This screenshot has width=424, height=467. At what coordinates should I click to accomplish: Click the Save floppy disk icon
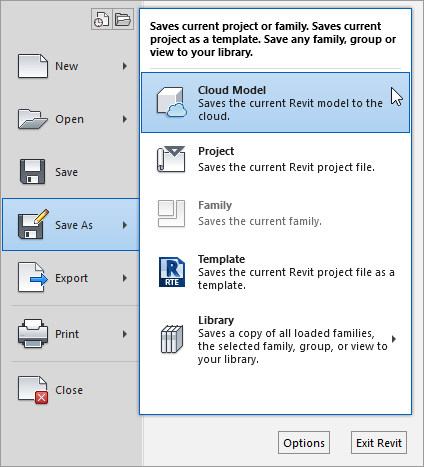(32, 172)
